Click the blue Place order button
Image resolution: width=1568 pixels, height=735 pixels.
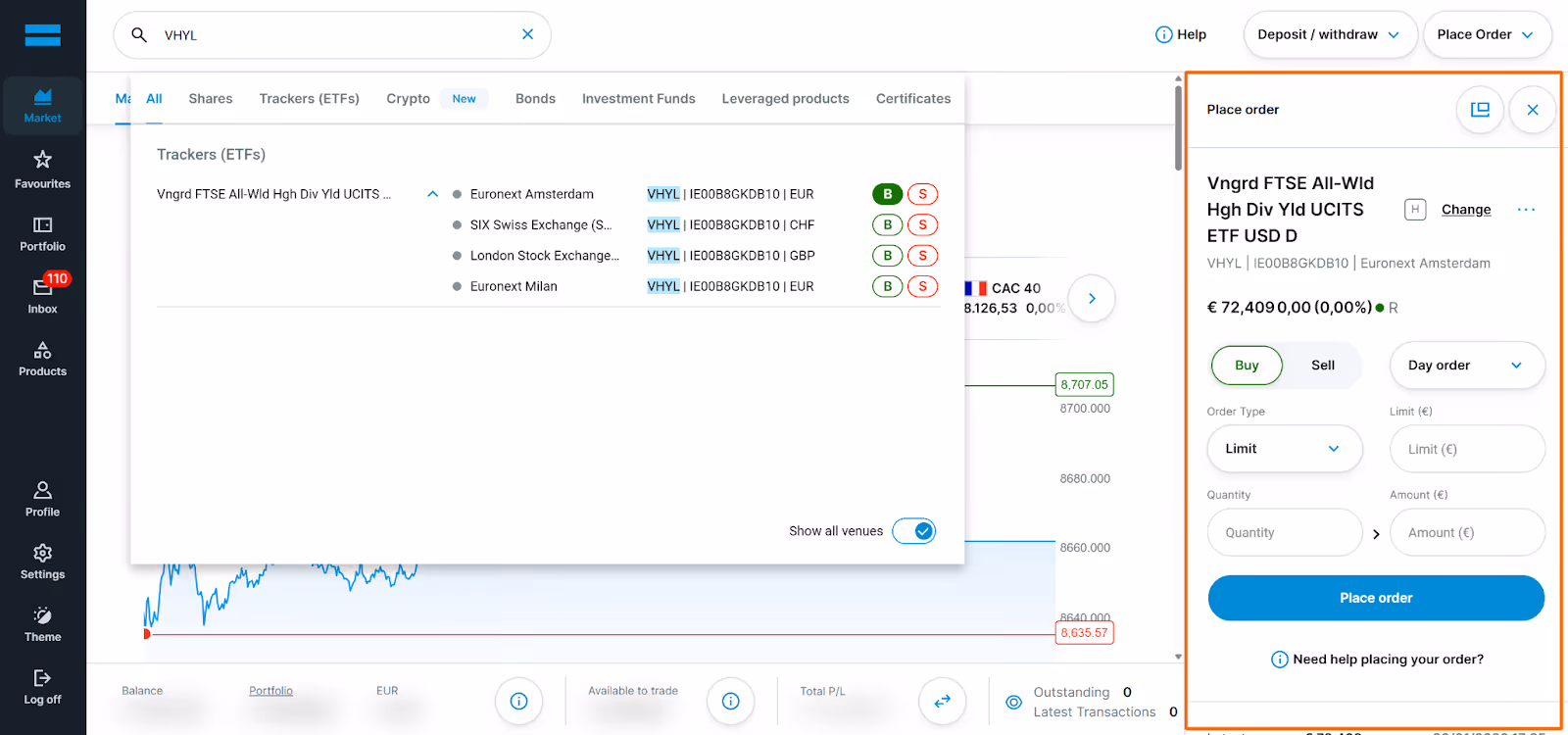tap(1376, 598)
